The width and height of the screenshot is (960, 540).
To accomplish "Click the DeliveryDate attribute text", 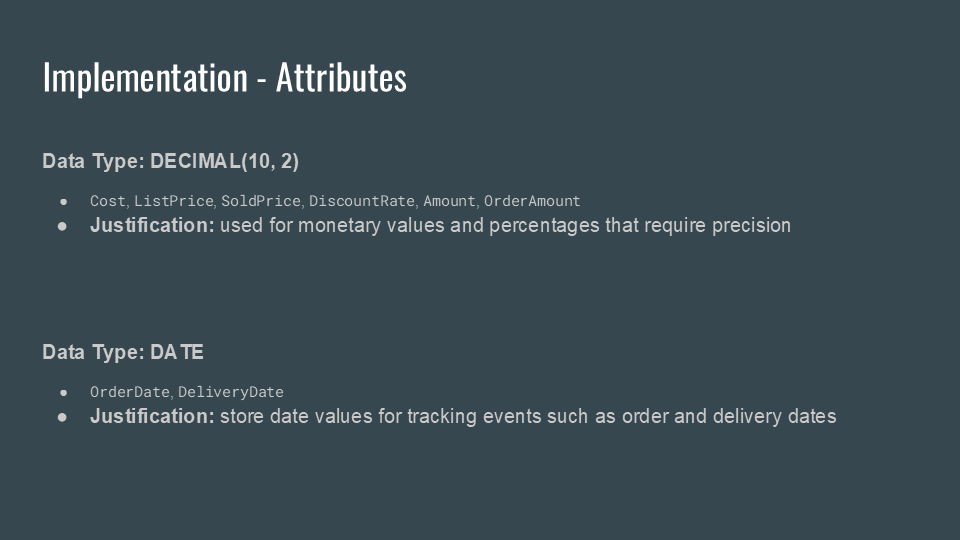I will (x=231, y=392).
